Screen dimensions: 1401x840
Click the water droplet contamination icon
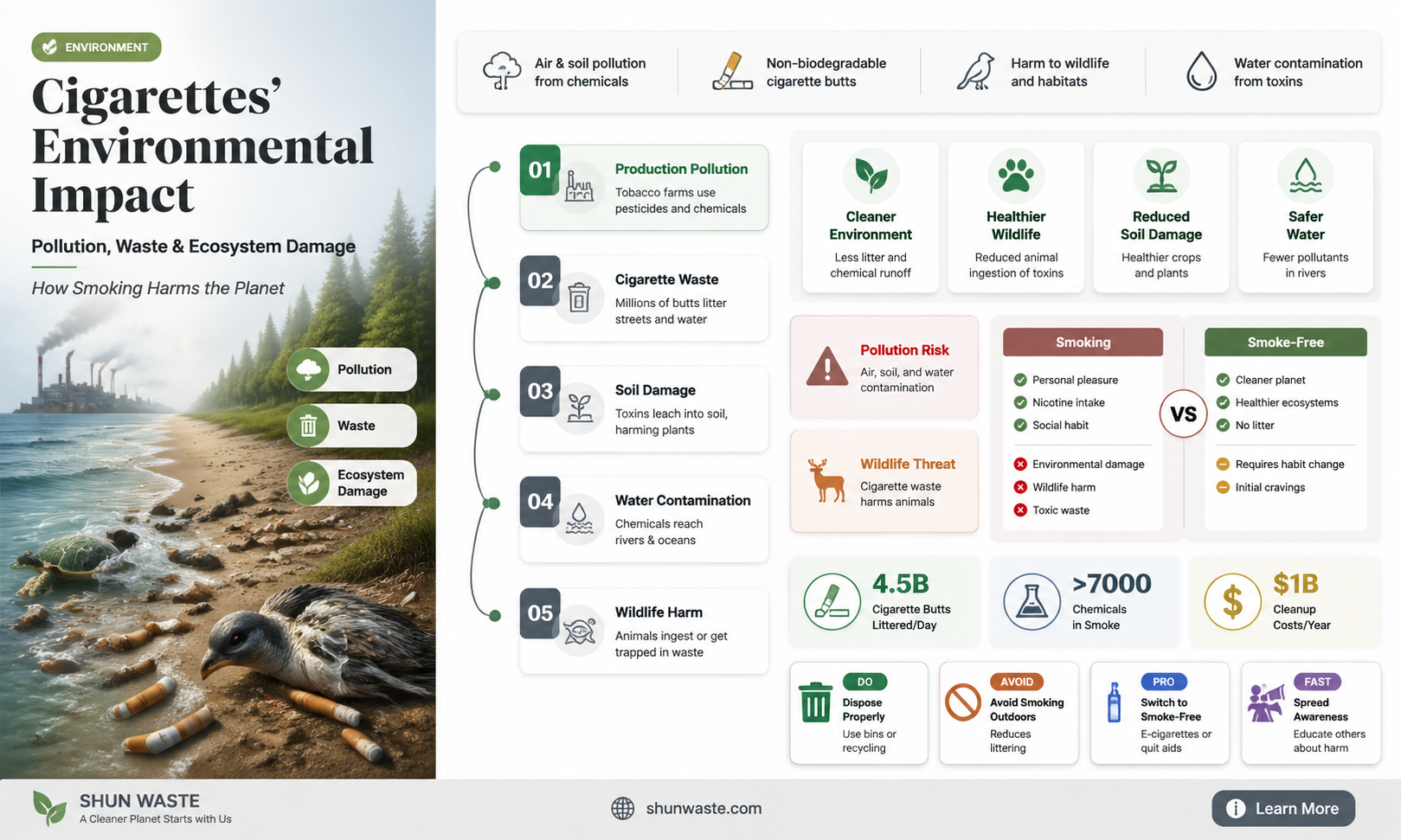click(1200, 71)
